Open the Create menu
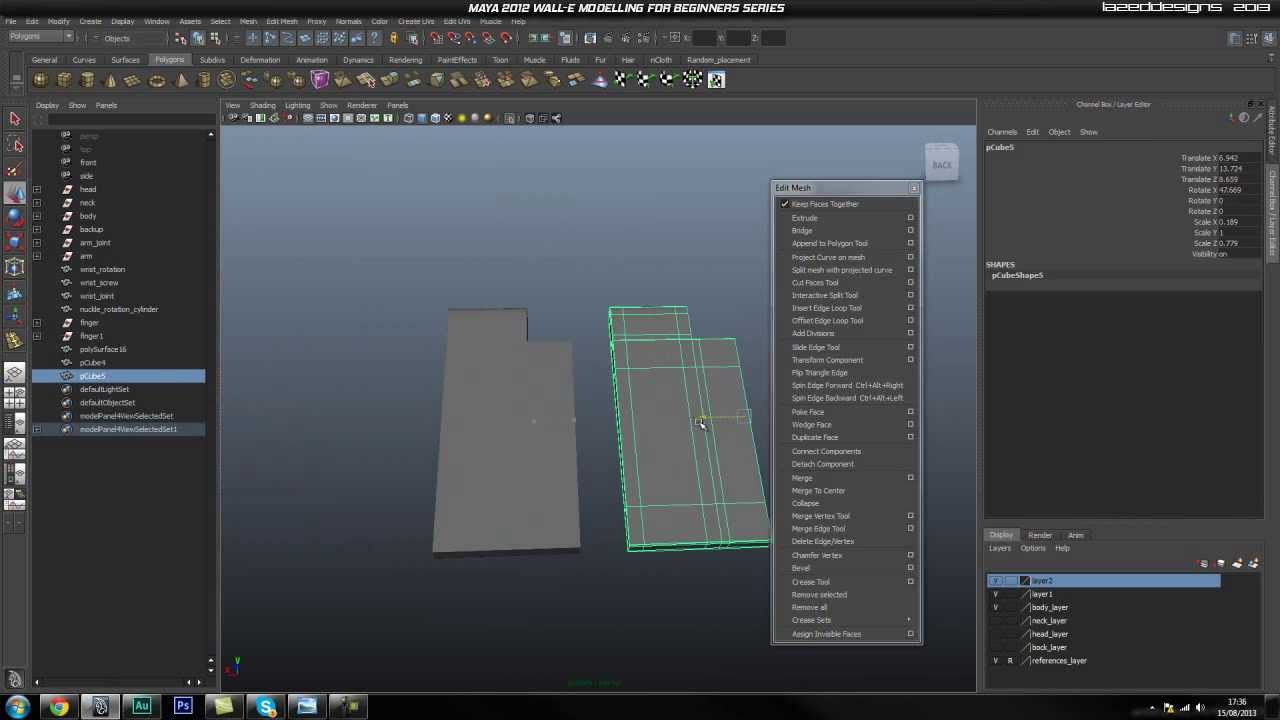This screenshot has height=720, width=1280. (90, 21)
